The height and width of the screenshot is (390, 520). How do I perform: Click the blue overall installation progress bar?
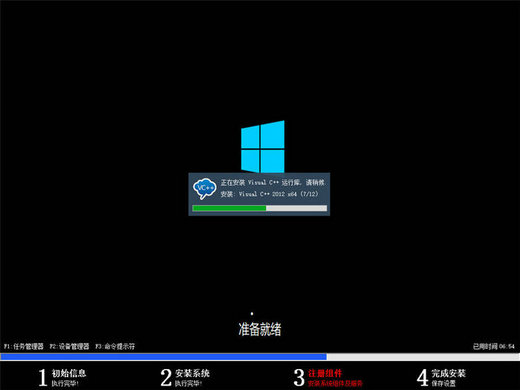click(260, 357)
